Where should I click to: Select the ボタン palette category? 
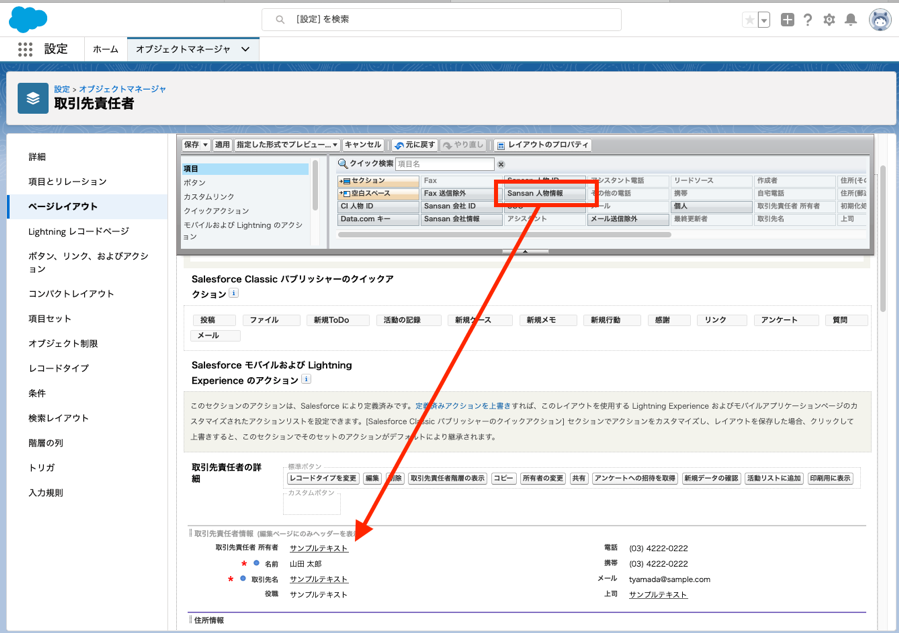194,182
